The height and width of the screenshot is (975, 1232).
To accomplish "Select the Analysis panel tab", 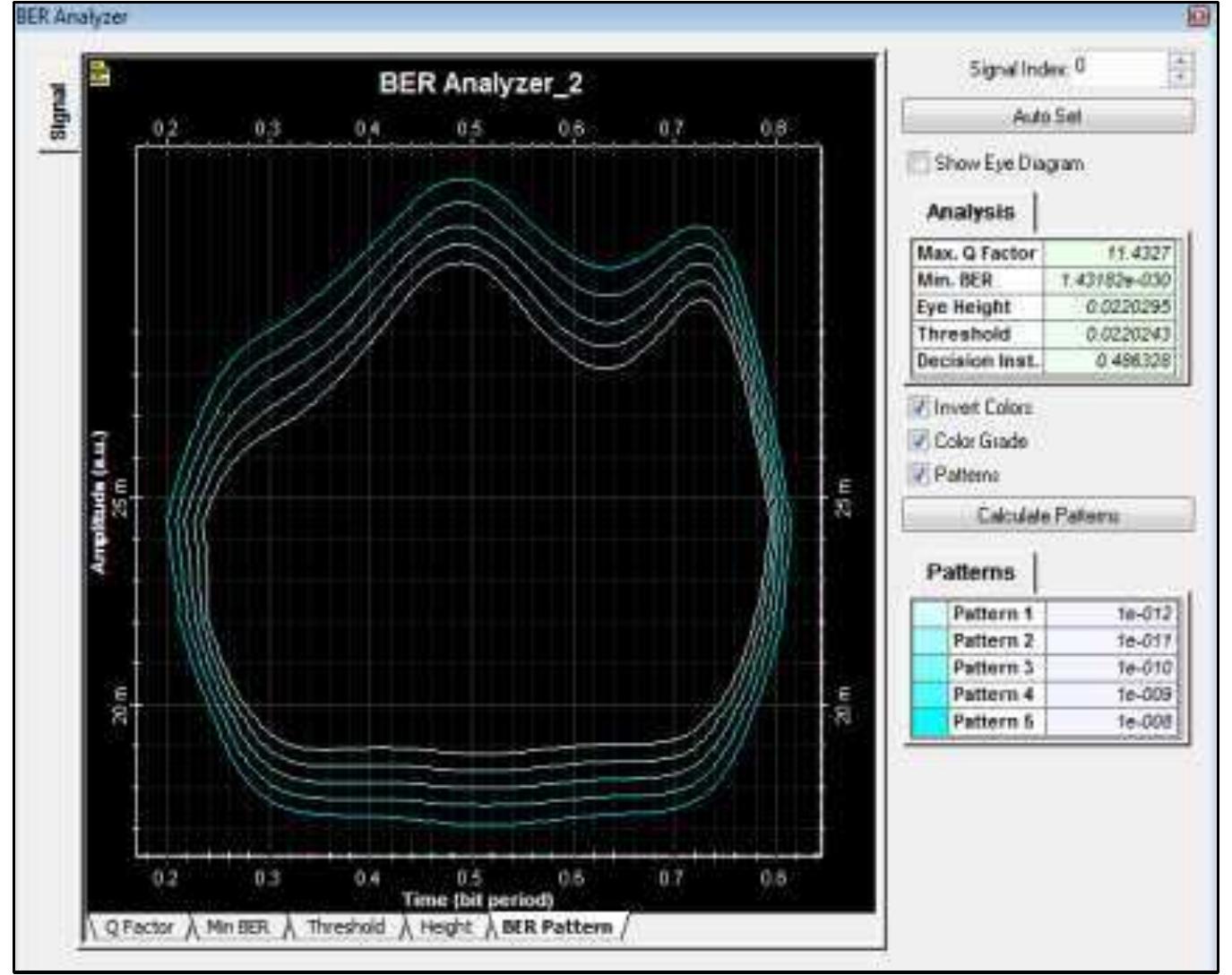I will (970, 212).
